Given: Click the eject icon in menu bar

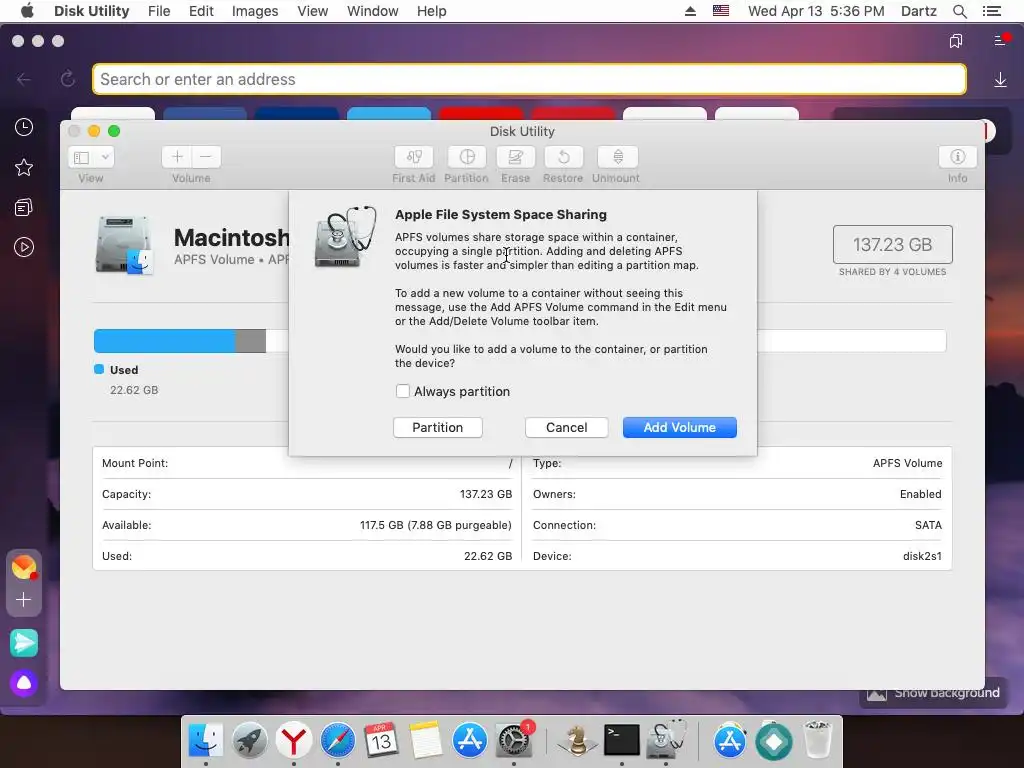Looking at the screenshot, I should (690, 11).
